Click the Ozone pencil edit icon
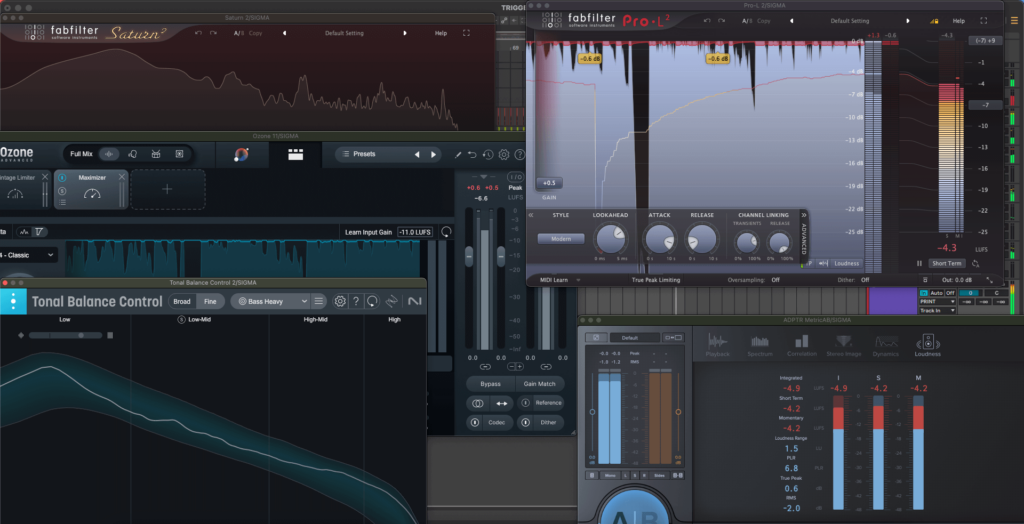 pos(458,155)
